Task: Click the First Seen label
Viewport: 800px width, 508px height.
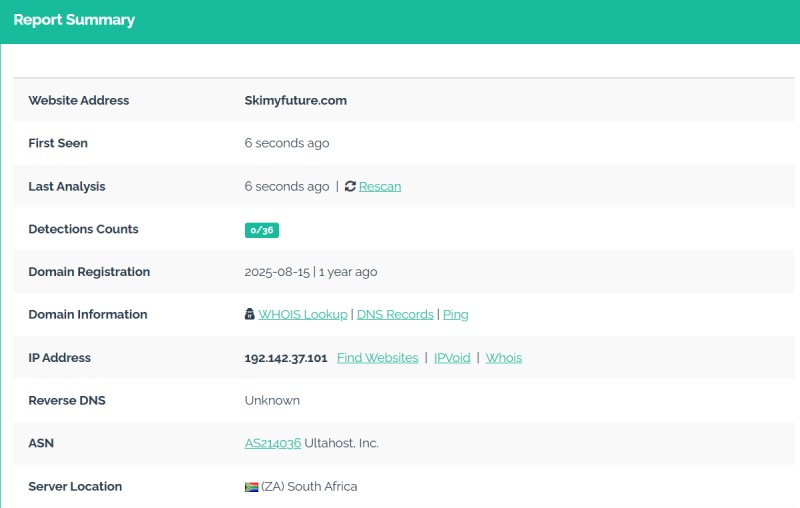Action: (x=58, y=143)
